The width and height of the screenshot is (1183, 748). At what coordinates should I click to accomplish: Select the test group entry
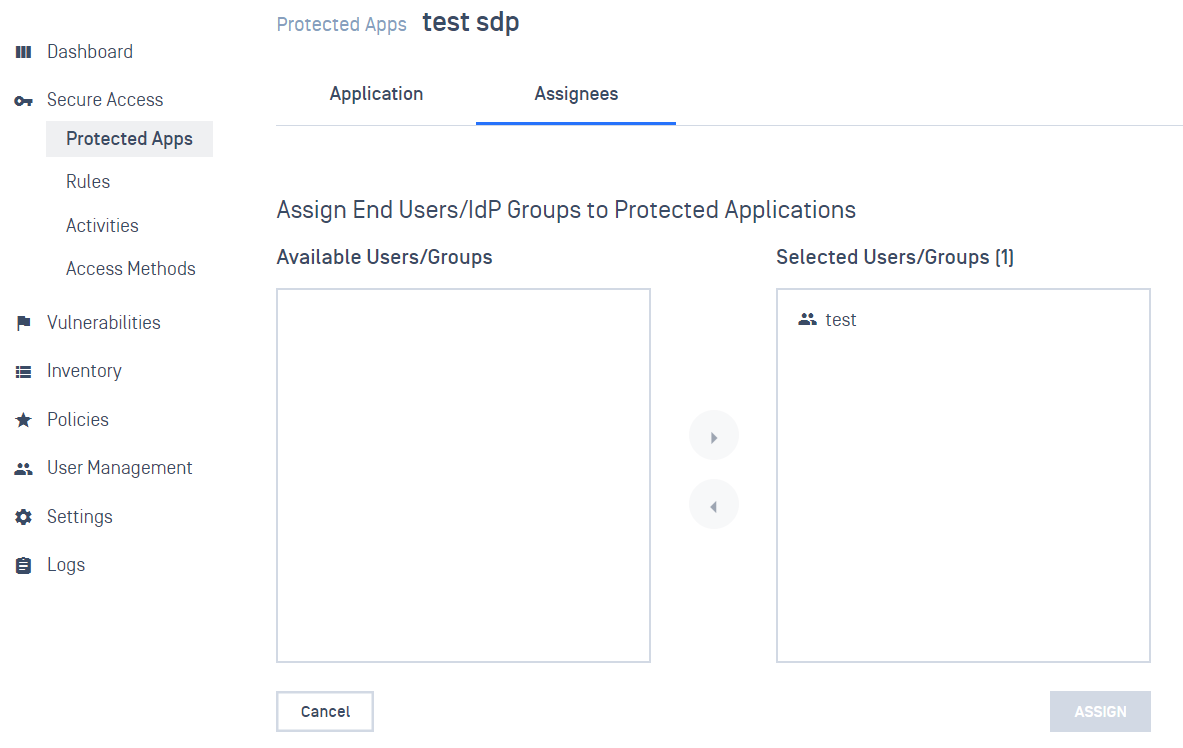841,320
